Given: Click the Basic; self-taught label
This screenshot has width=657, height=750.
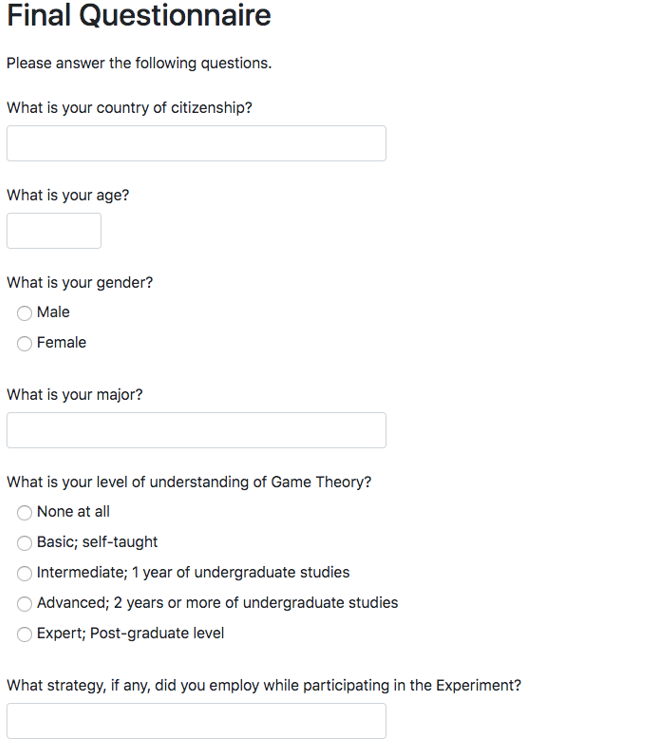Looking at the screenshot, I should pyautogui.click(x=97, y=542).
